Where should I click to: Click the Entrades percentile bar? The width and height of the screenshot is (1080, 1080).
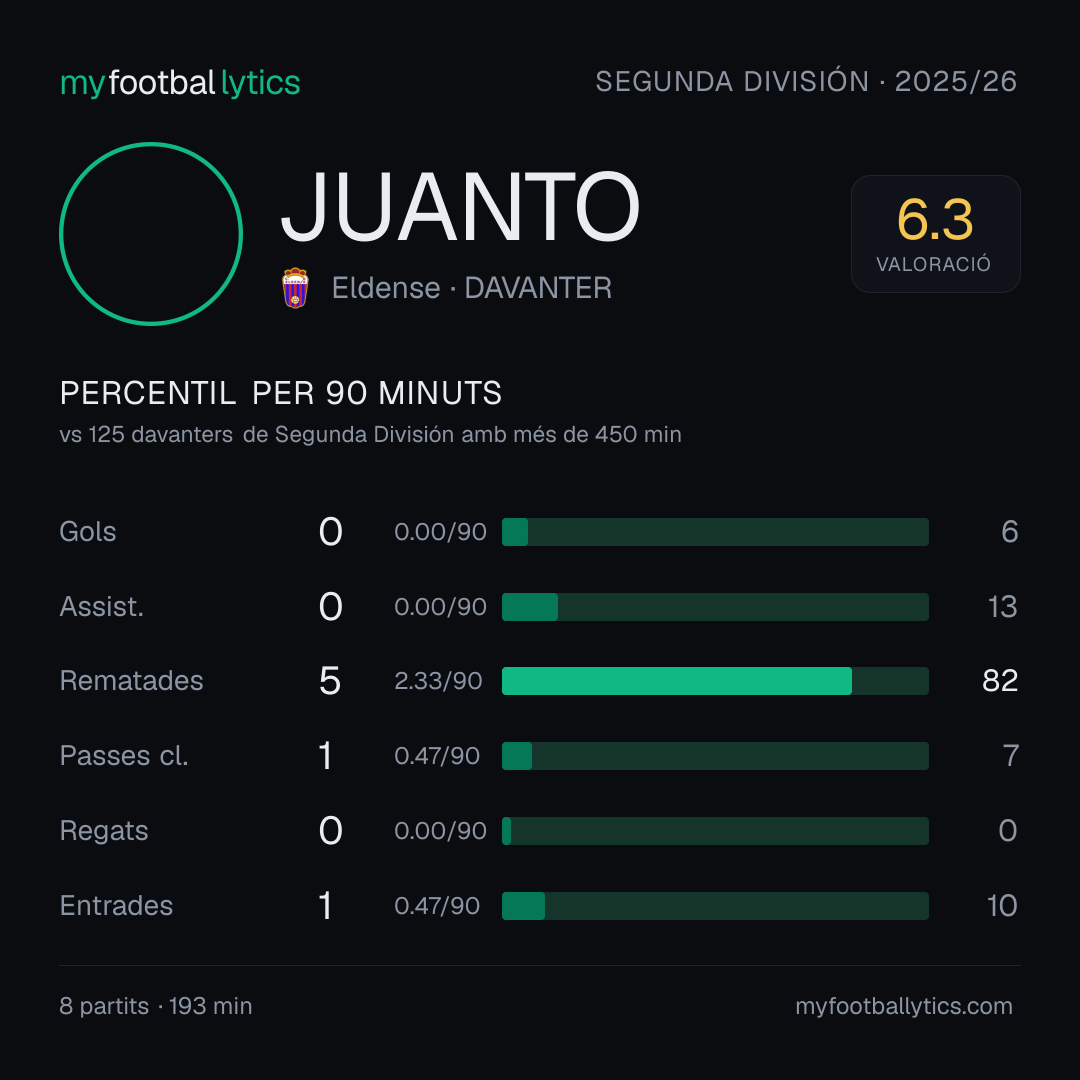tap(715, 906)
